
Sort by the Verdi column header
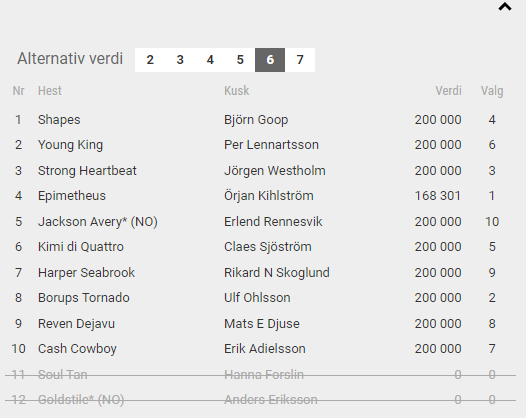(x=449, y=91)
